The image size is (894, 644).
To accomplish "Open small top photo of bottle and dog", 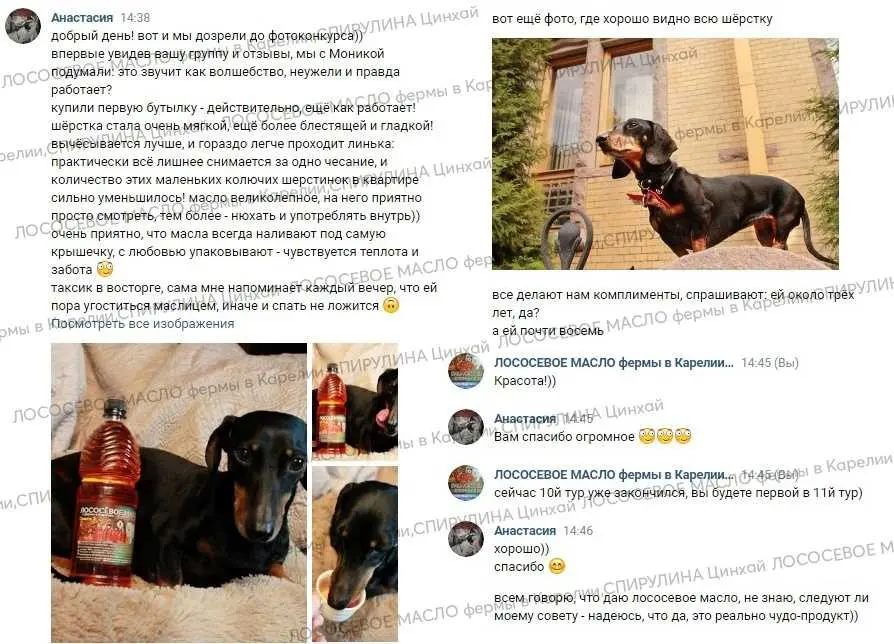I will 355,402.
